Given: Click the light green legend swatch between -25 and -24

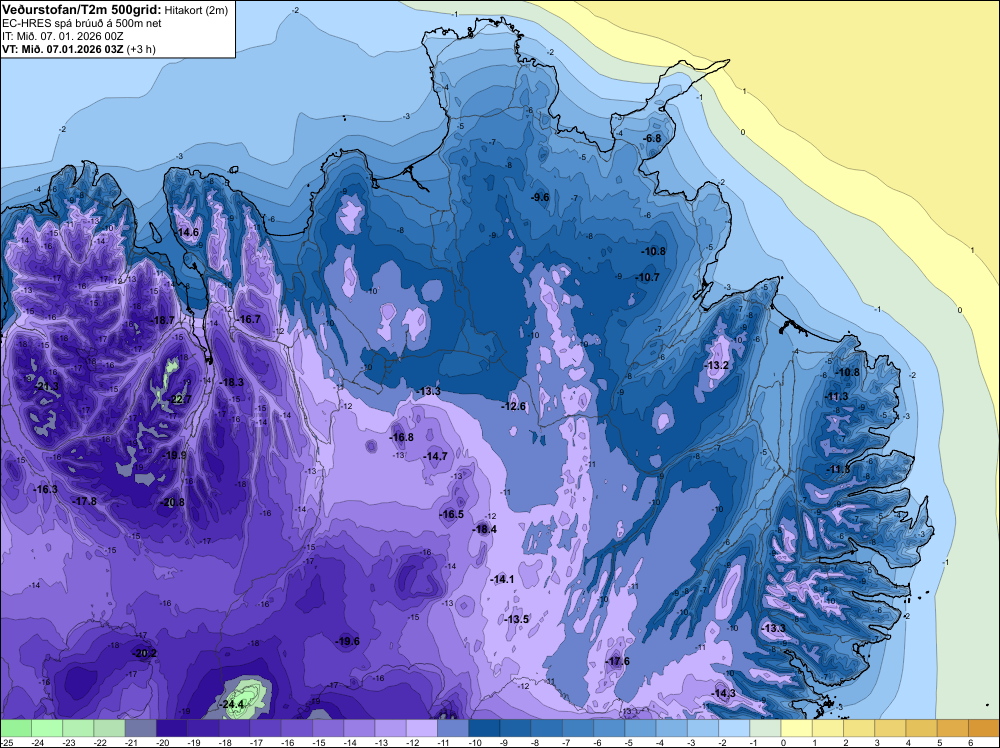Looking at the screenshot, I should tap(16, 728).
